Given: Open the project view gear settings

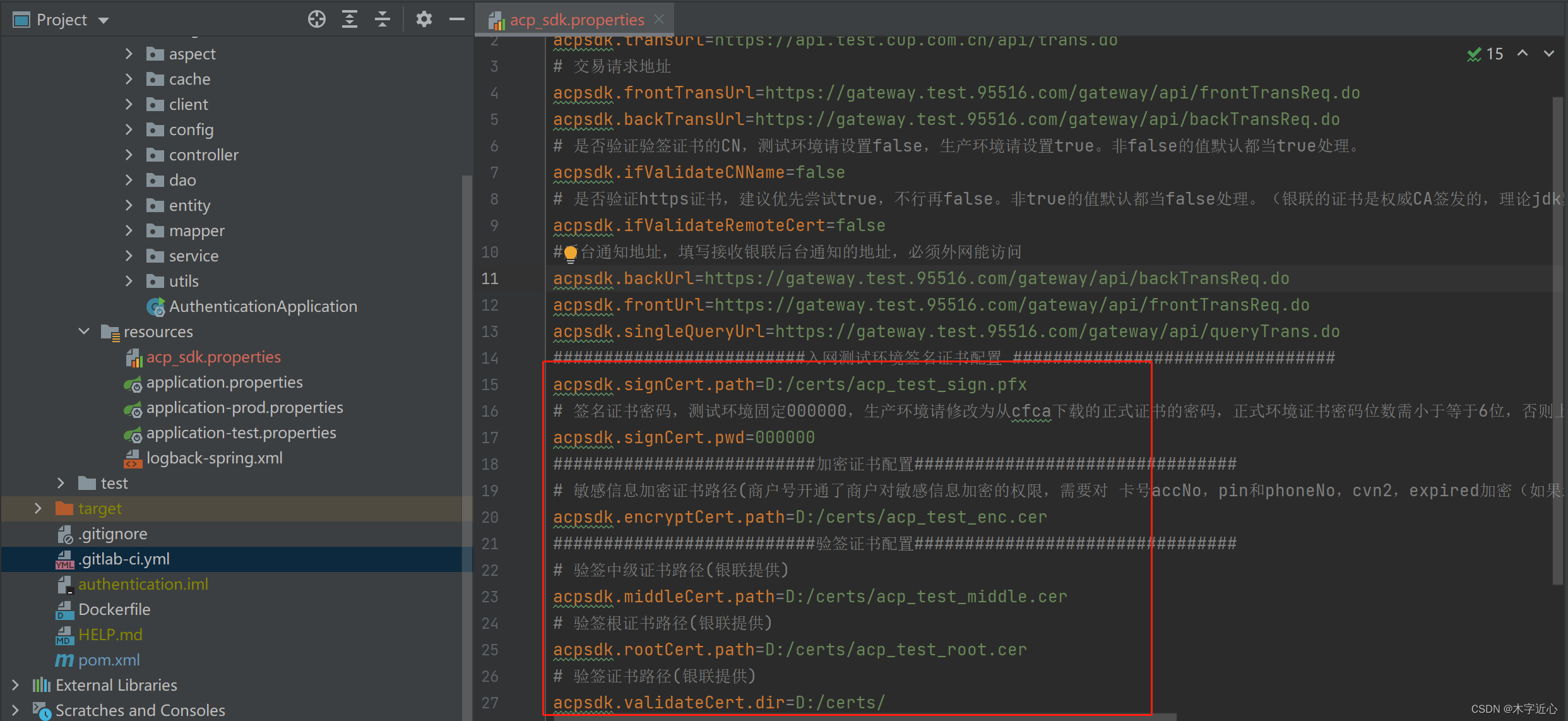Looking at the screenshot, I should click(424, 20).
